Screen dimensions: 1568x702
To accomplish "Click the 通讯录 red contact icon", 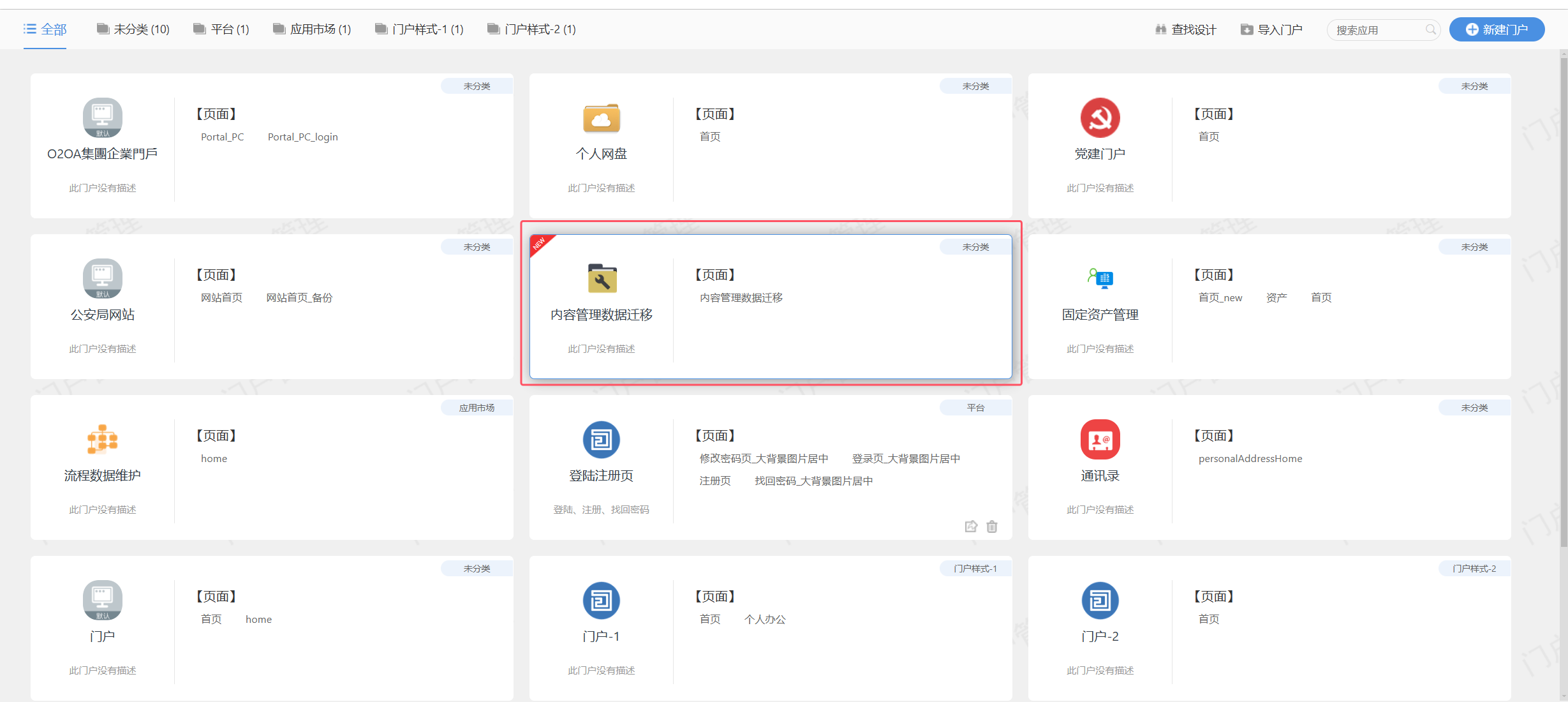I will point(1100,440).
